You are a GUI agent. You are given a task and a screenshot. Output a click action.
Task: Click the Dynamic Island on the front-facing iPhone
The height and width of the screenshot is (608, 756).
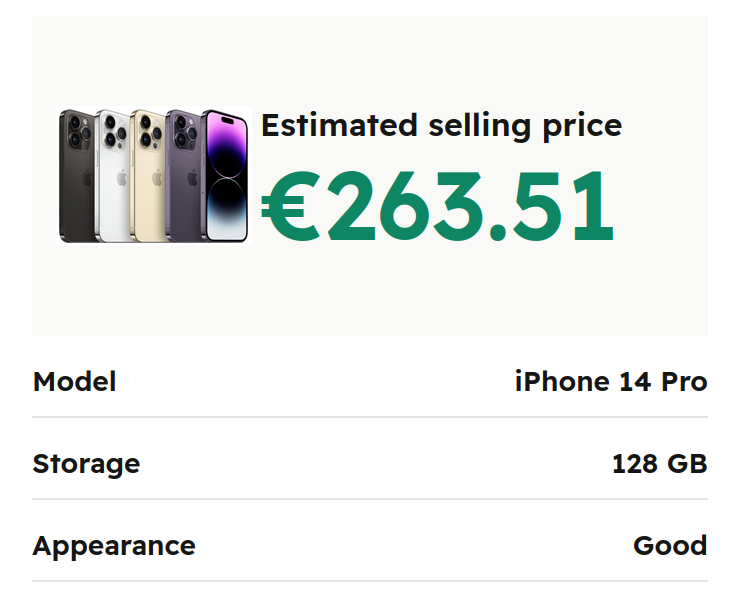[226, 121]
